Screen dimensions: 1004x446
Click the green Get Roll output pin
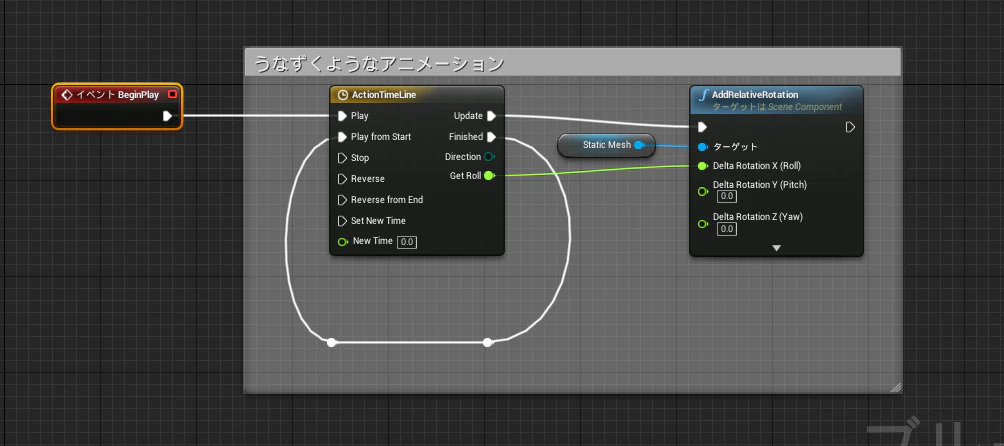(x=490, y=176)
